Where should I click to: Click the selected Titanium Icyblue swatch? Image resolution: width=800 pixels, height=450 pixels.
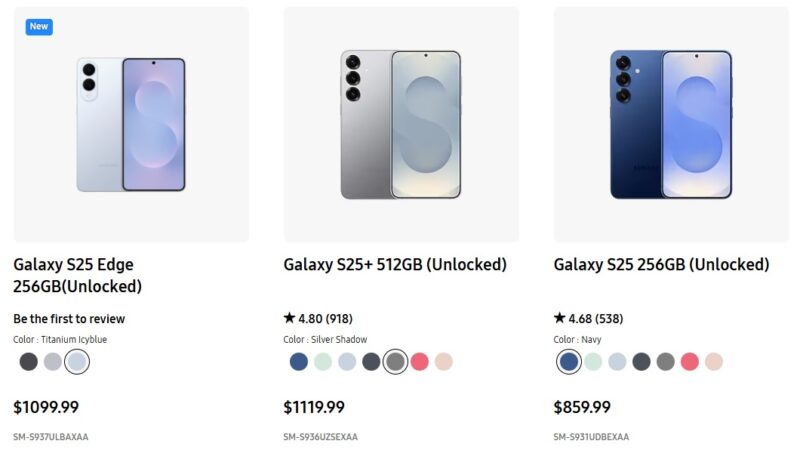tap(76, 362)
